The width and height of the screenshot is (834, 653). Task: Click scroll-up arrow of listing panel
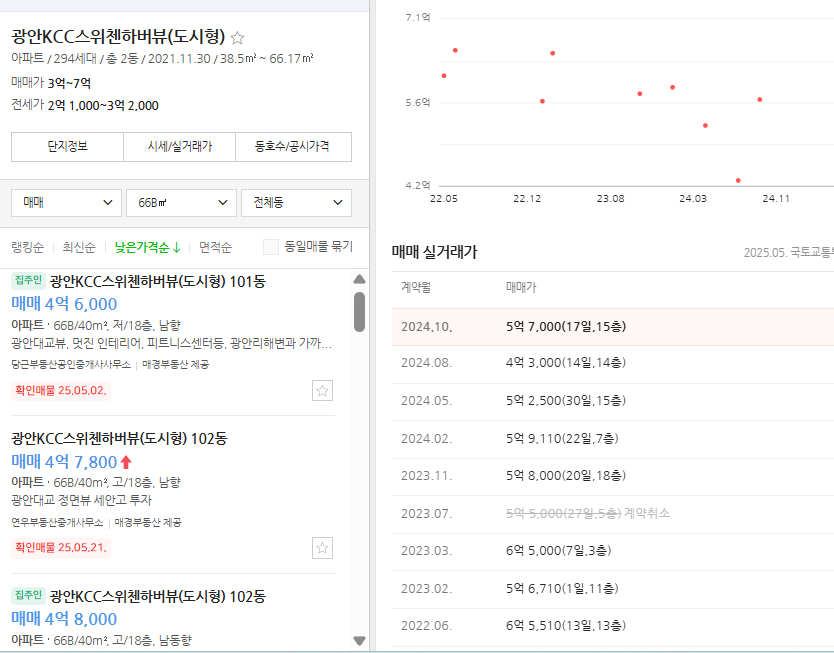click(x=360, y=279)
